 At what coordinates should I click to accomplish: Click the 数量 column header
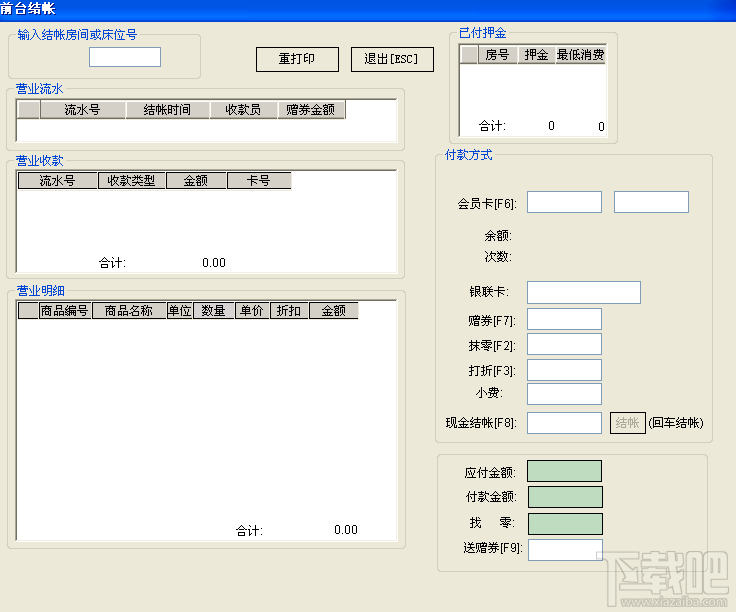click(x=214, y=311)
